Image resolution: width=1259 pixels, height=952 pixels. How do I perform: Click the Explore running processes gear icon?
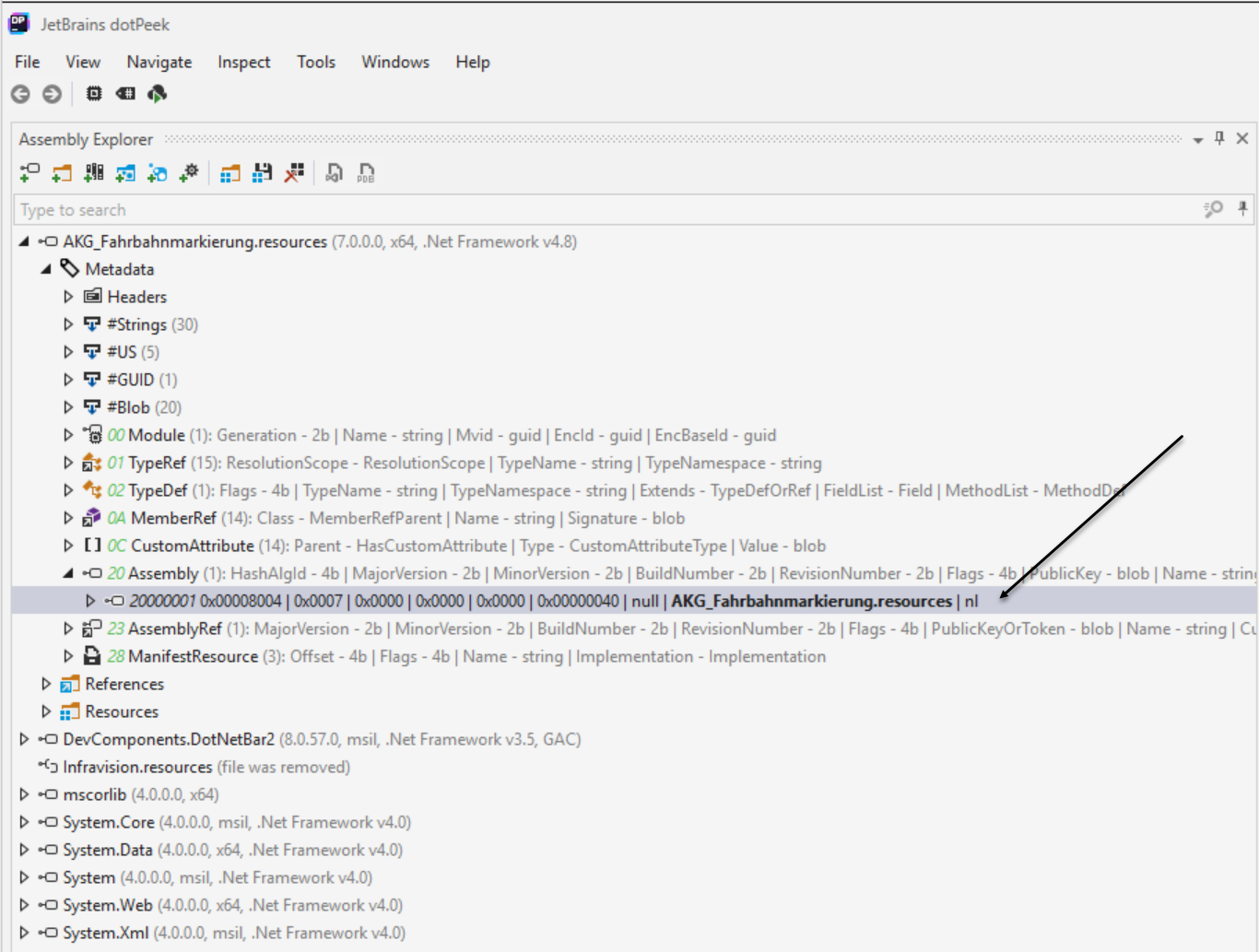coord(189,172)
